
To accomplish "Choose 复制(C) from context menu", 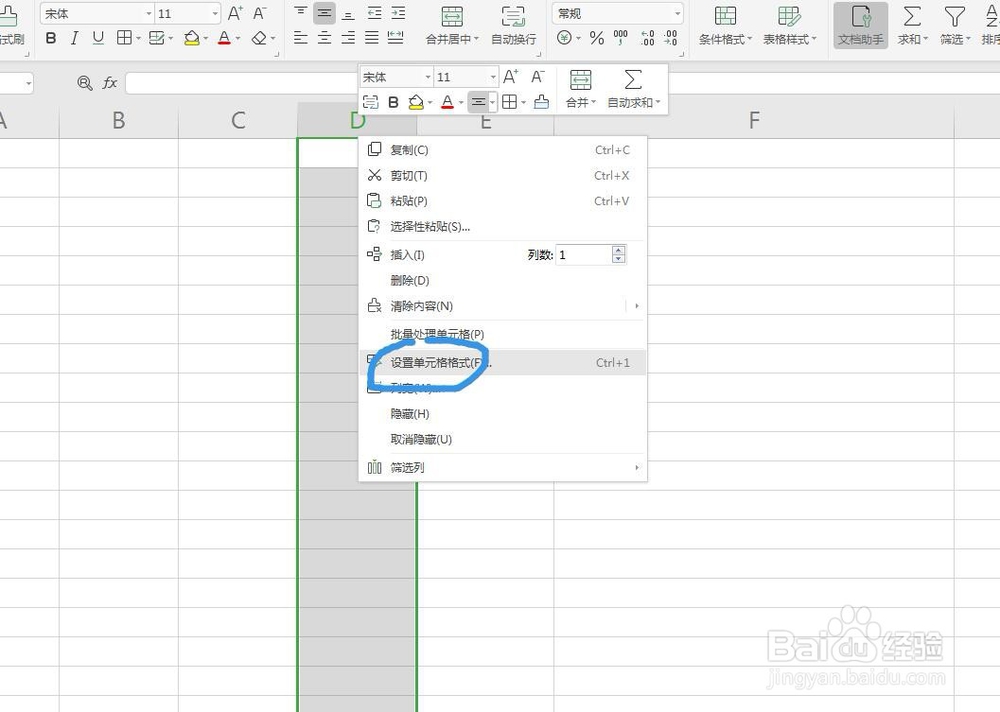I will pos(503,150).
